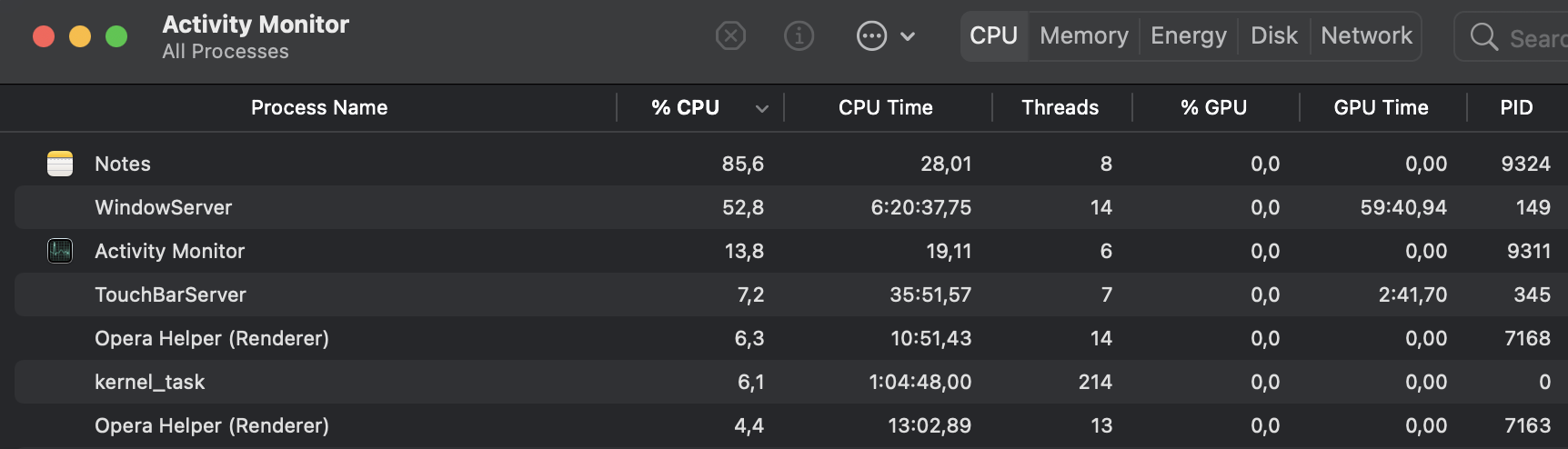
Task: Click the search magnifier icon
Action: 1483,37
